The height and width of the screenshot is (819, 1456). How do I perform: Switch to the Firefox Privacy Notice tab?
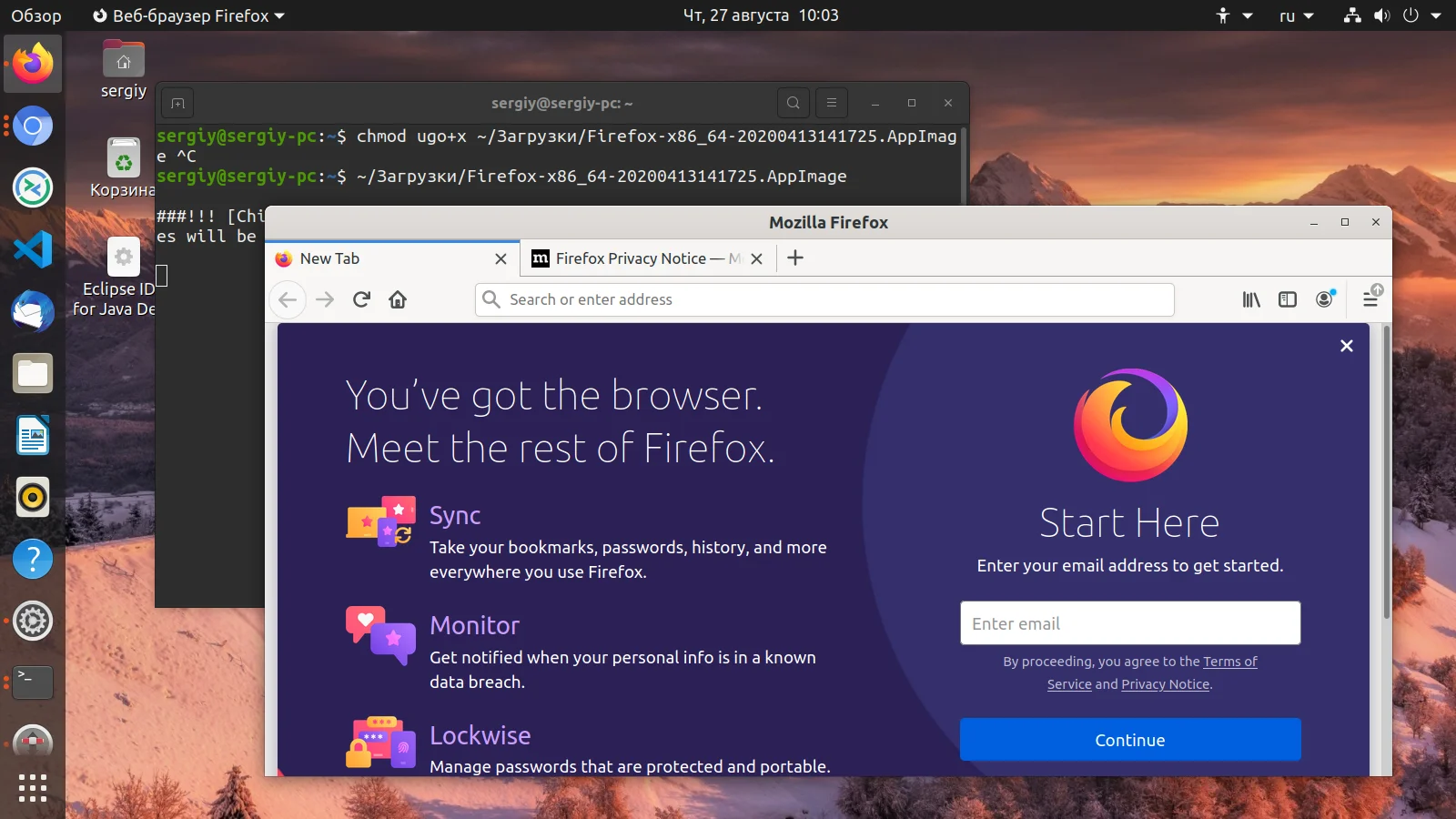[x=648, y=258]
